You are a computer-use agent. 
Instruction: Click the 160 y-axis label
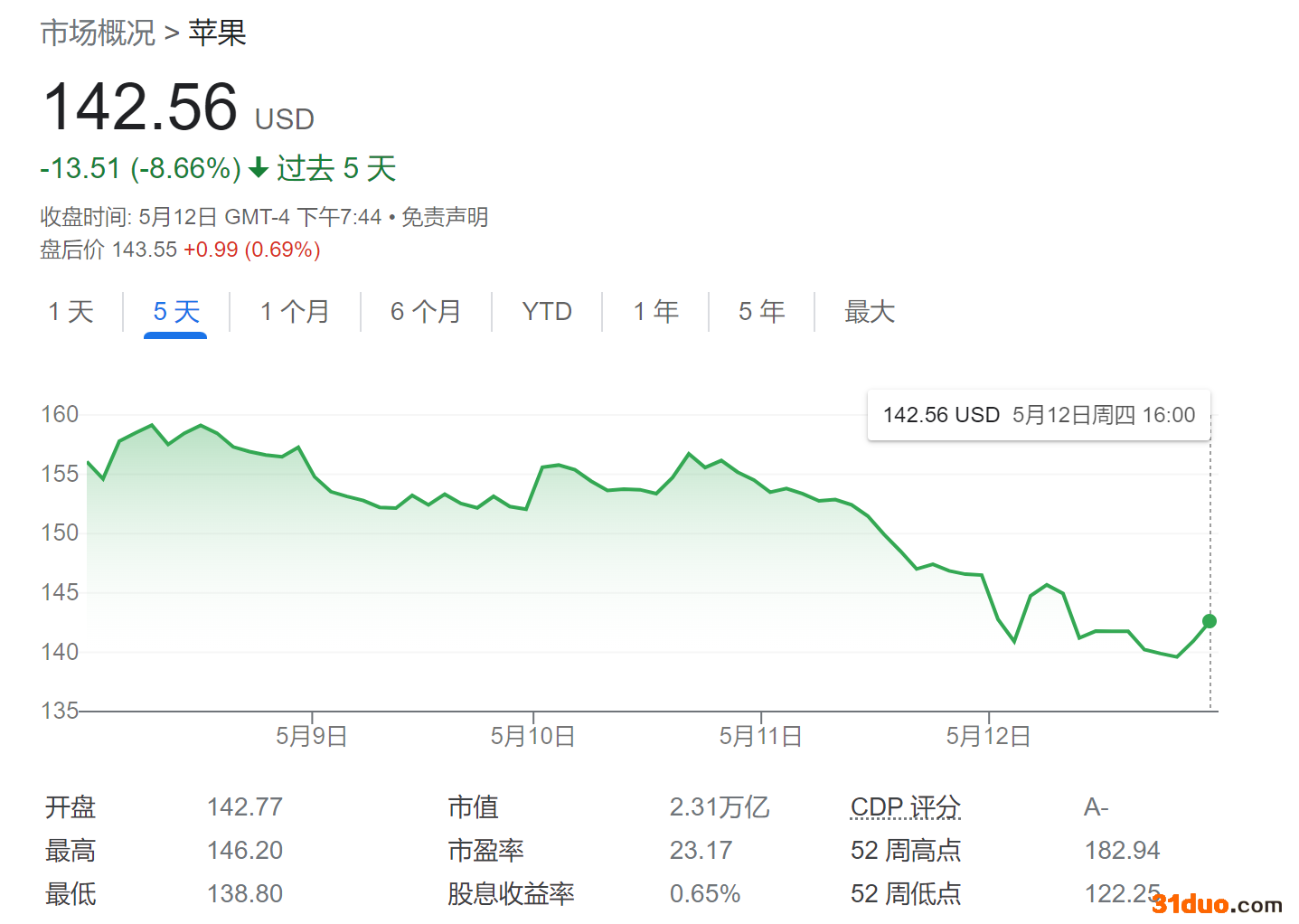pyautogui.click(x=60, y=414)
